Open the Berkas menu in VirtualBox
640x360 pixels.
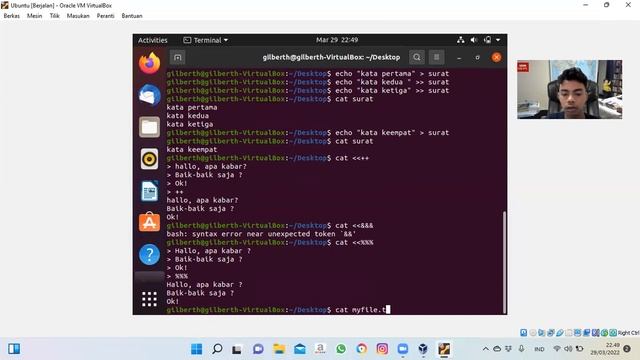point(11,16)
